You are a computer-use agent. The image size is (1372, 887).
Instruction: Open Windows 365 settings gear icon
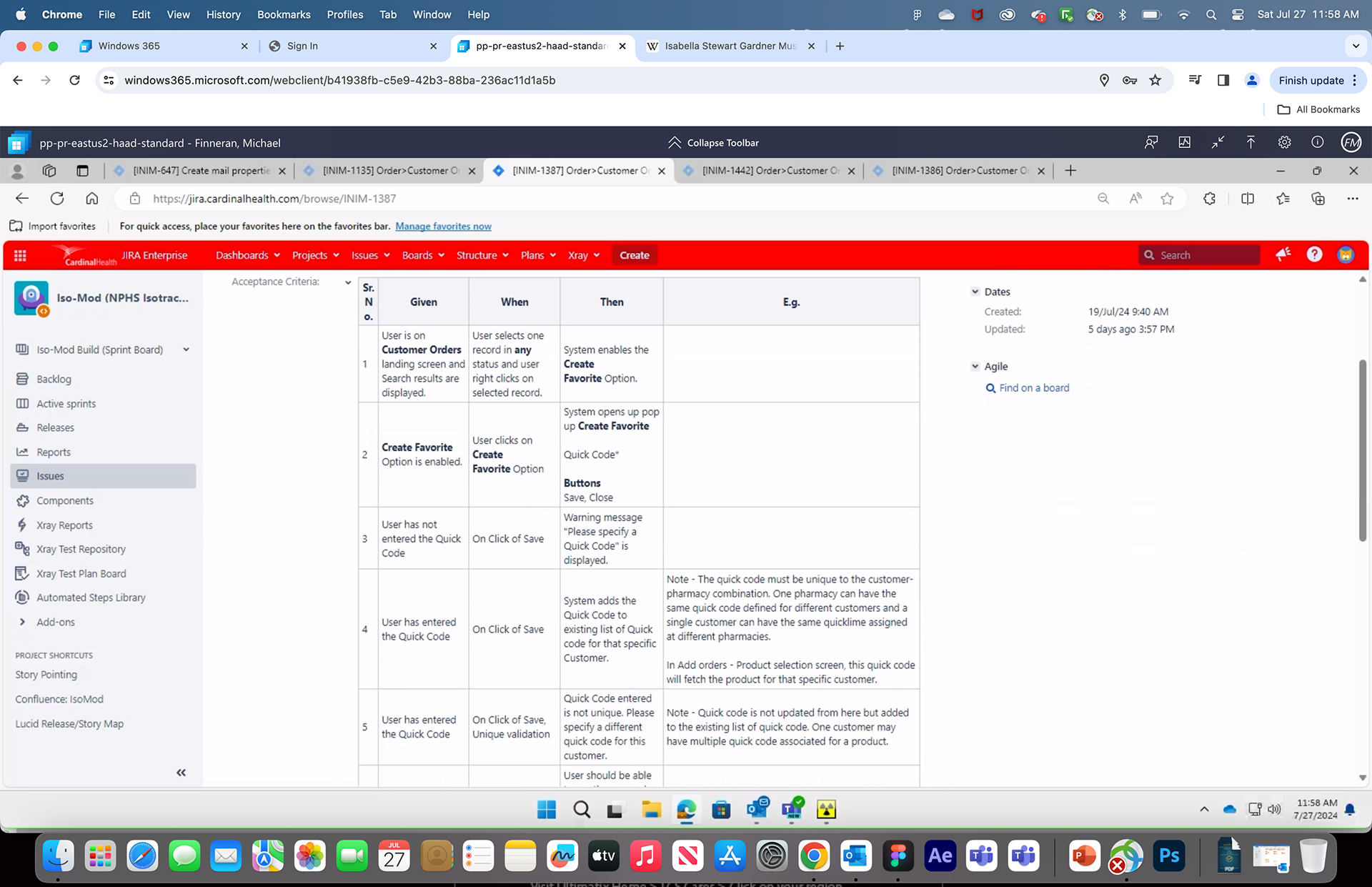(1284, 143)
